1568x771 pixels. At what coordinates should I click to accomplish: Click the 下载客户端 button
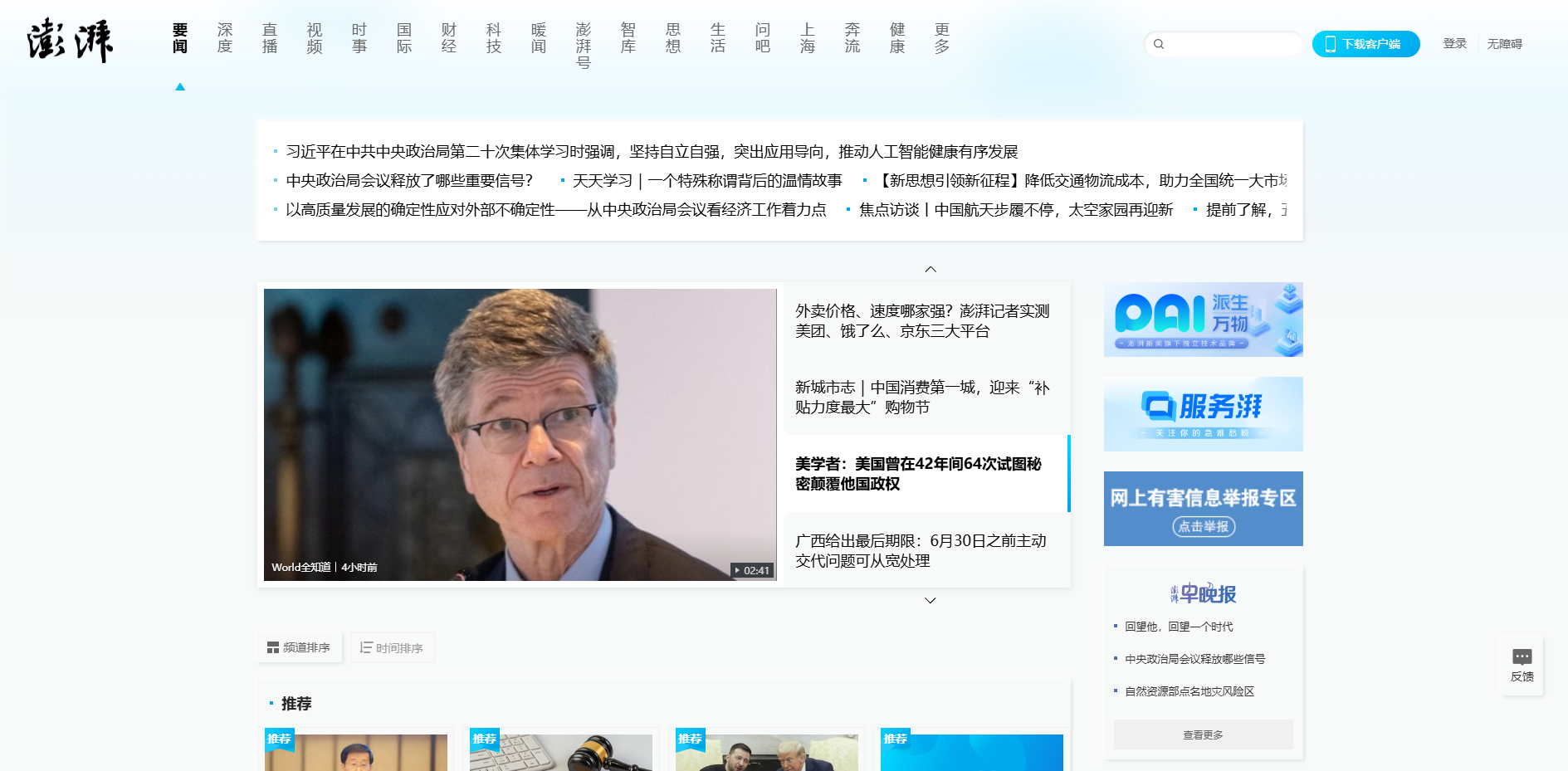(x=1365, y=44)
